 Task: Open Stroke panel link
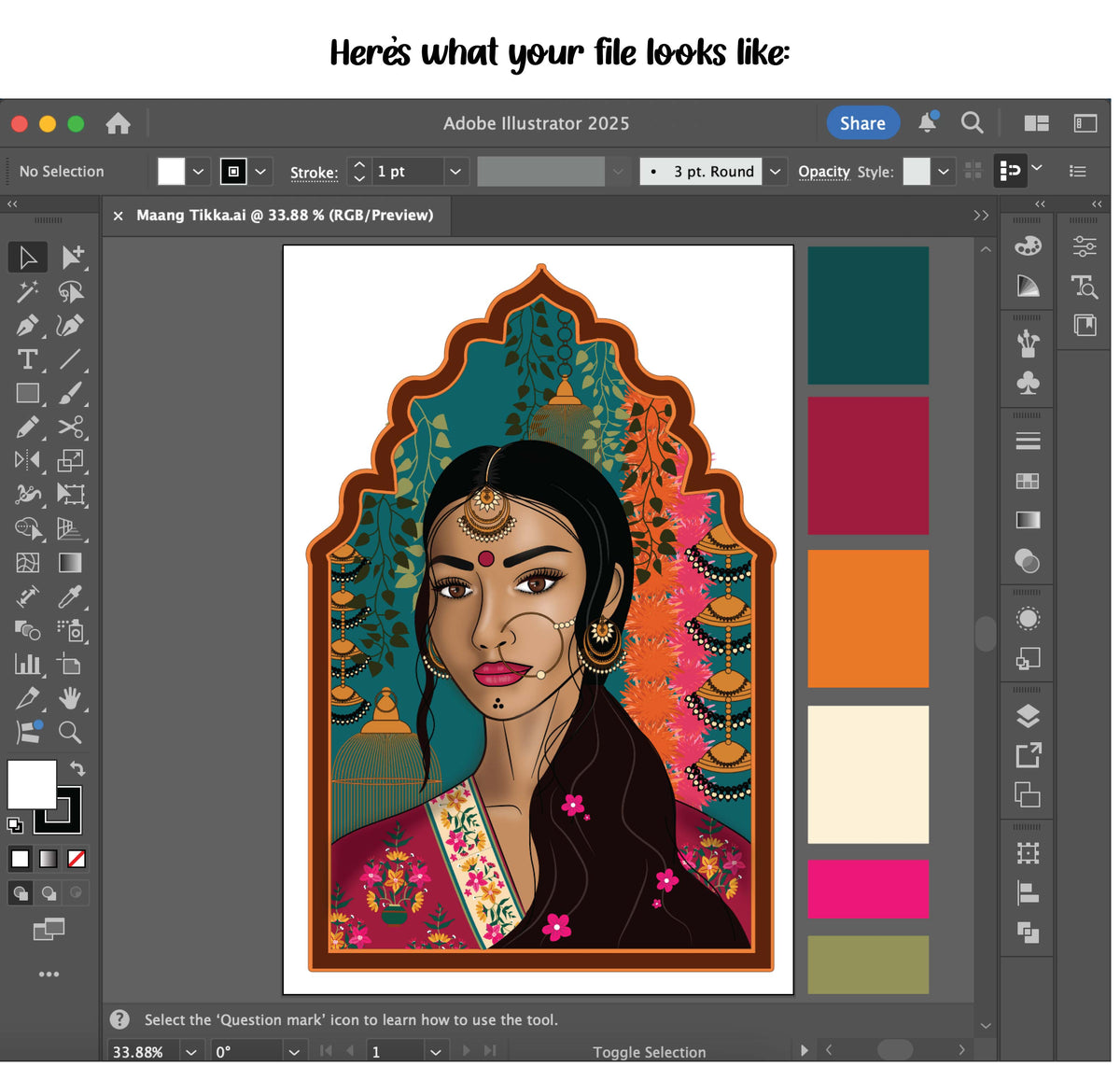[314, 173]
